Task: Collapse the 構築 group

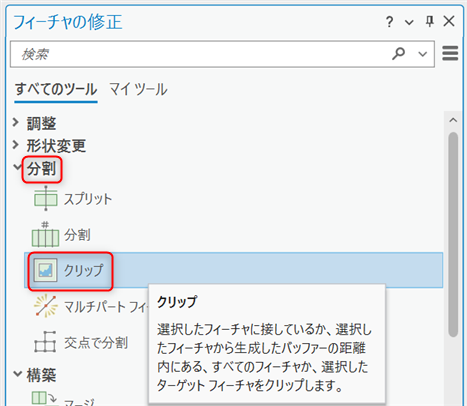Action: [18, 374]
